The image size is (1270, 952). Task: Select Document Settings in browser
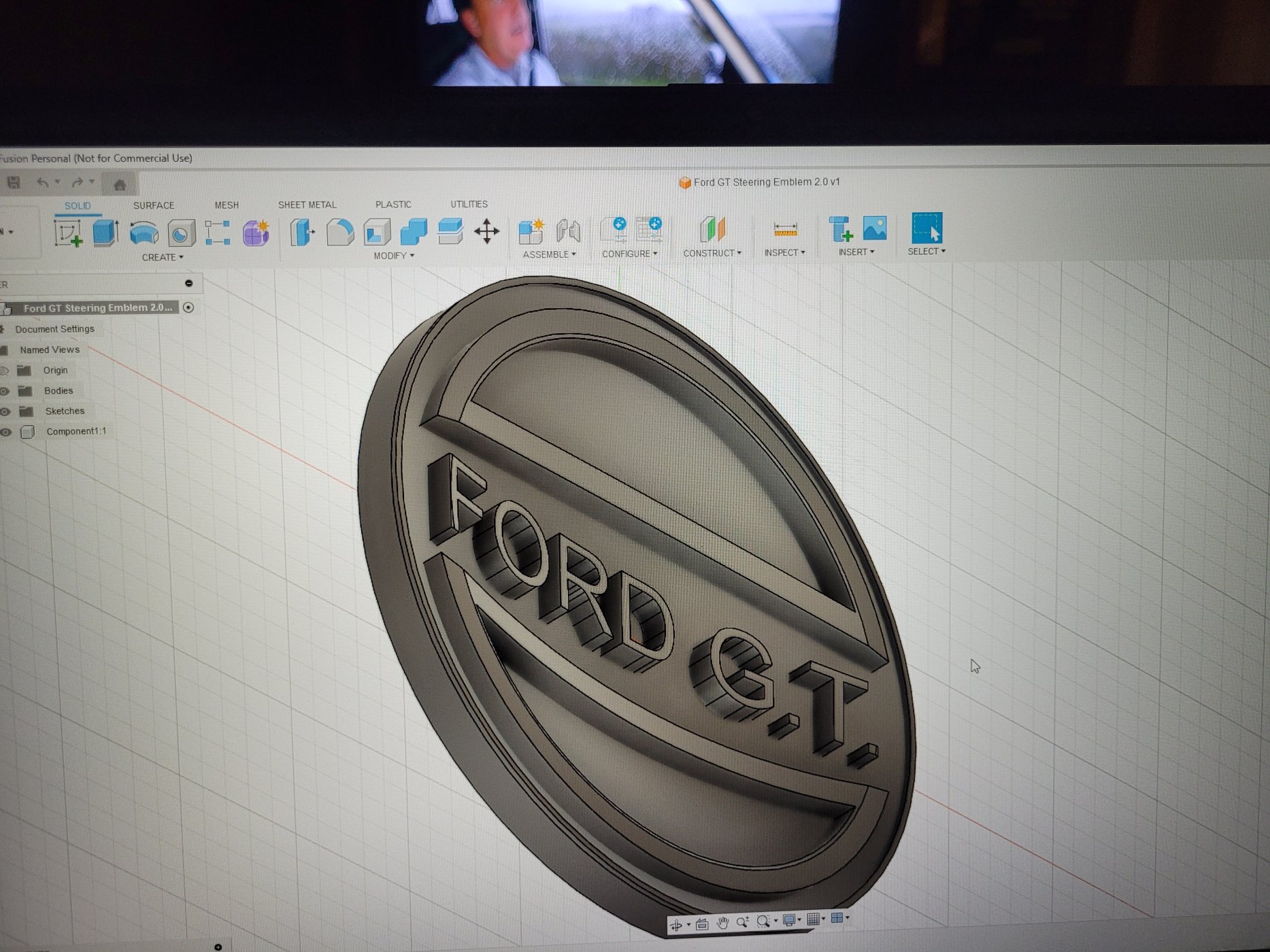(54, 329)
